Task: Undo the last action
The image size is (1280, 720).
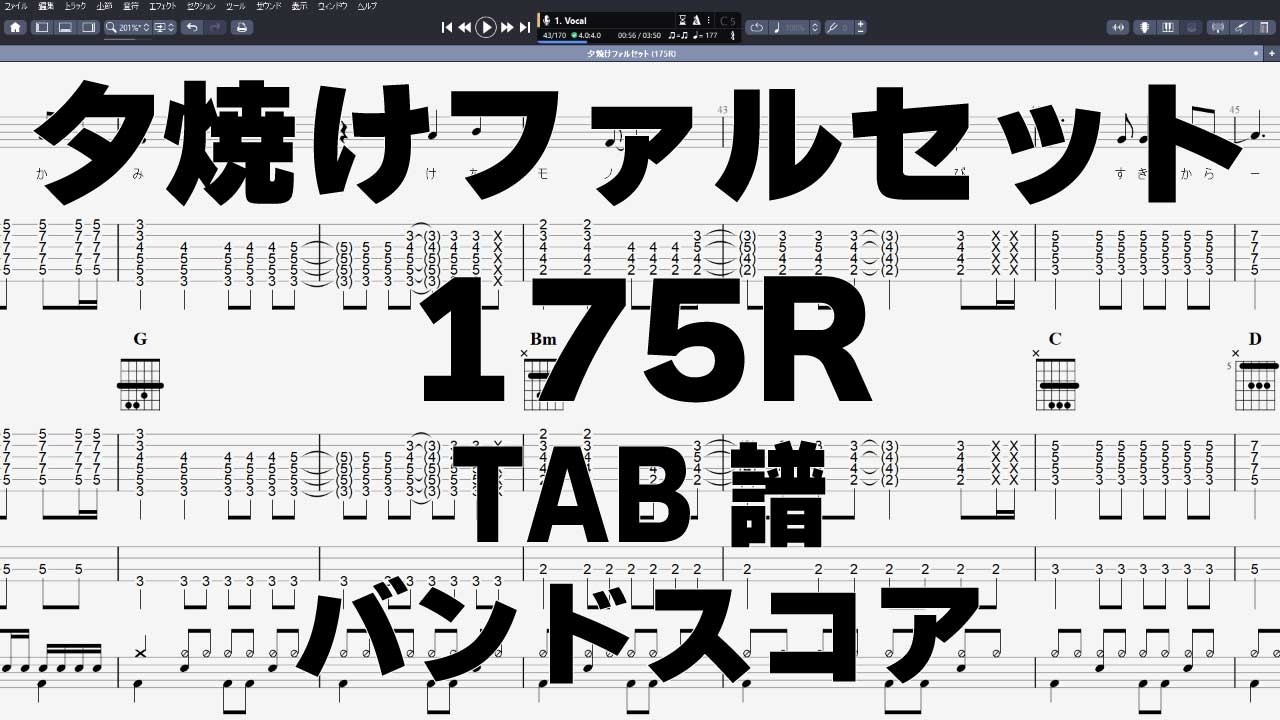Action: click(x=192, y=27)
